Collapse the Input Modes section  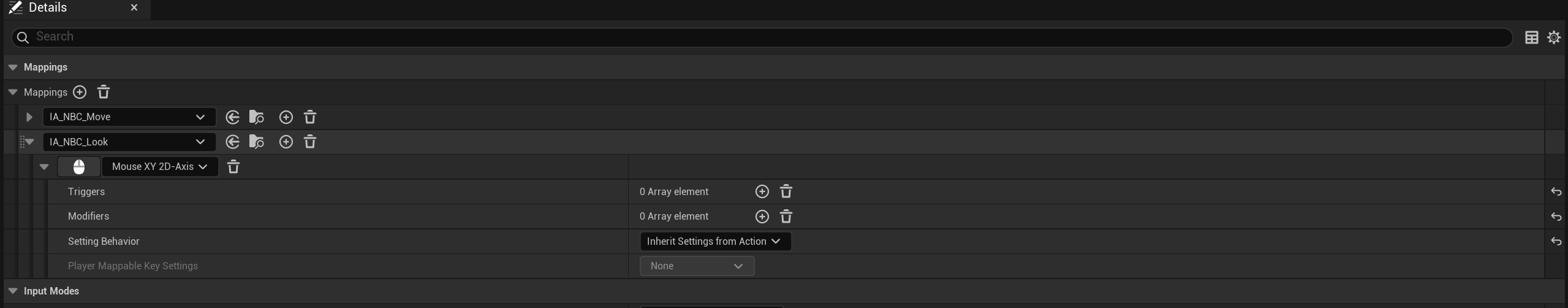[x=13, y=291]
